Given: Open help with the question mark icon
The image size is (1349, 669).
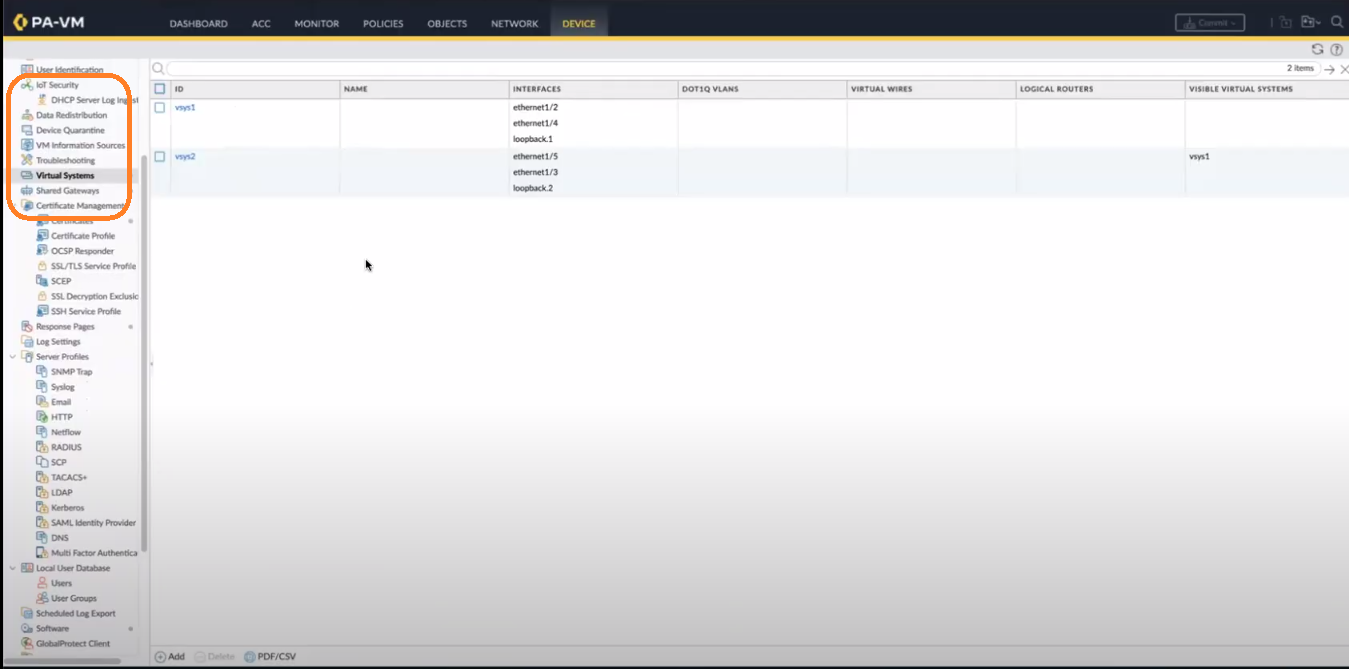Looking at the screenshot, I should tap(1336, 49).
